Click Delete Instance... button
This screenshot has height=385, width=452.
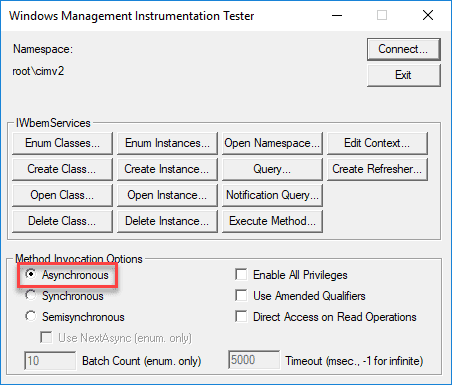click(167, 221)
